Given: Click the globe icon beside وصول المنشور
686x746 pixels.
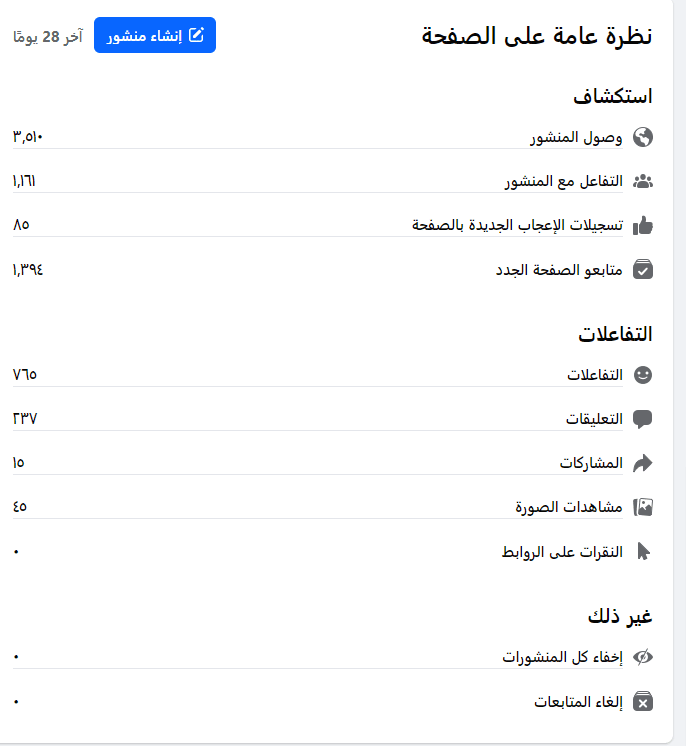Looking at the screenshot, I should [x=643, y=137].
